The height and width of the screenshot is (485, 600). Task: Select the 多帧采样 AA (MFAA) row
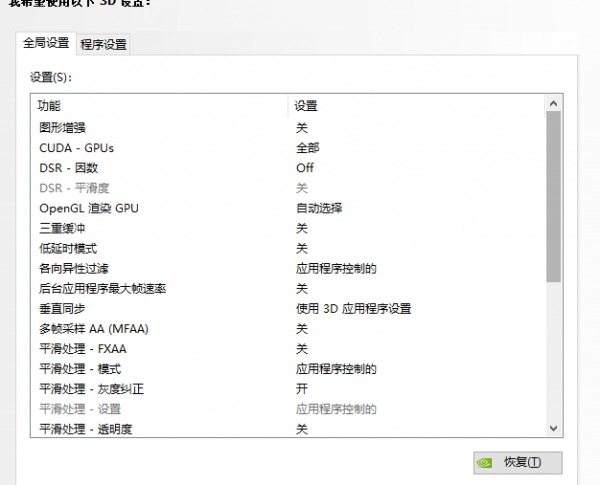pyautogui.click(x=287, y=329)
